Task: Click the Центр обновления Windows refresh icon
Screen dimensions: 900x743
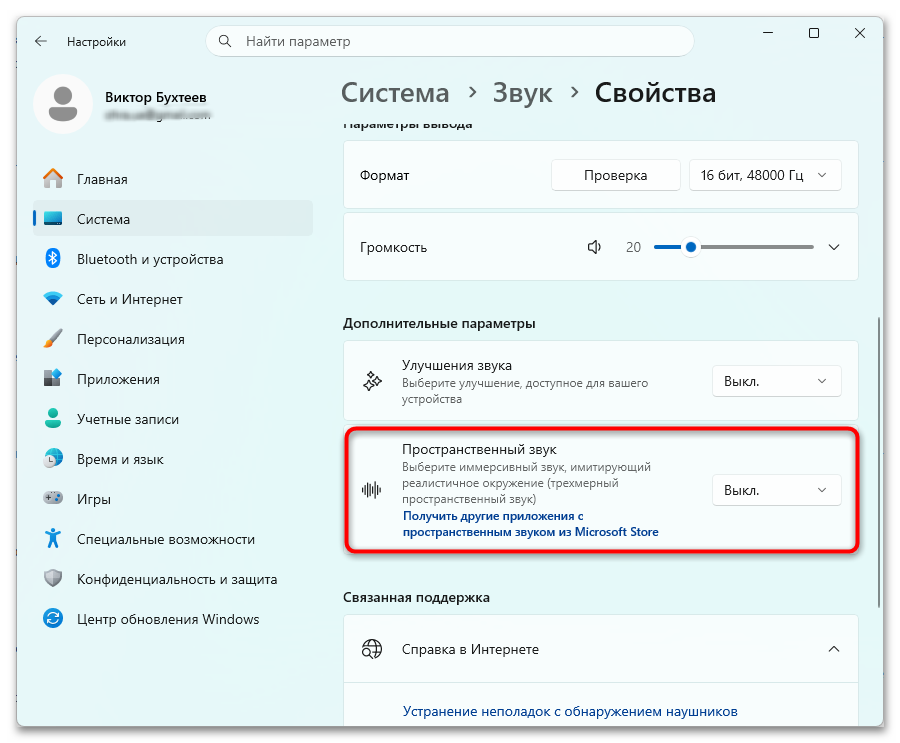Action: [x=53, y=618]
